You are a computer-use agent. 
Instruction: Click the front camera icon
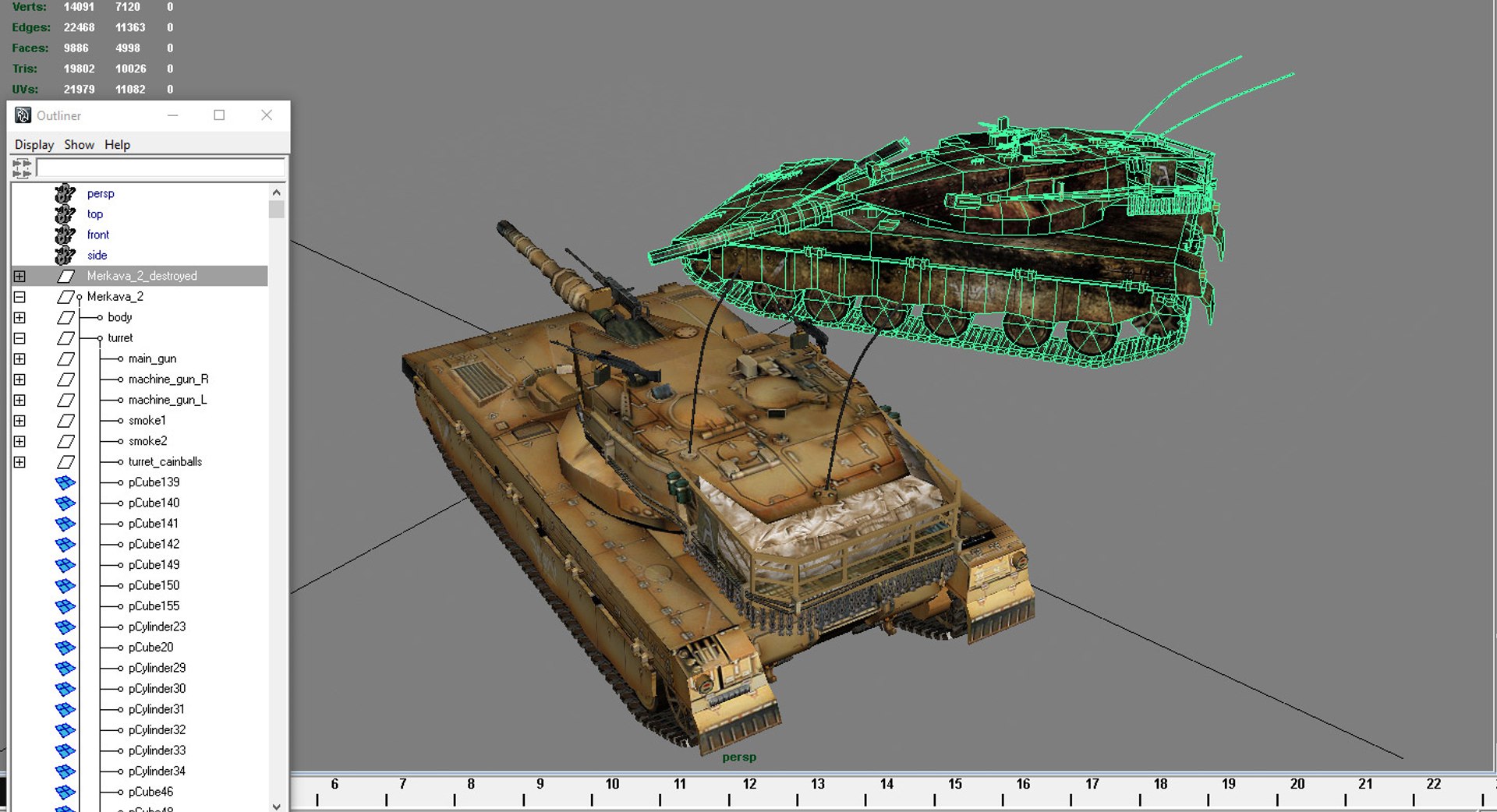pyautogui.click(x=65, y=235)
